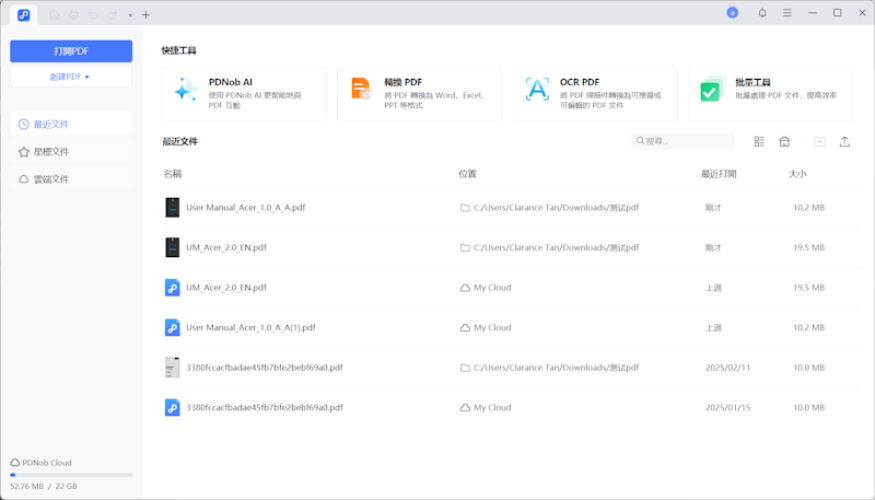This screenshot has height=500, width=875.
Task: Select 星標文件 in the sidebar
Action: (x=51, y=152)
